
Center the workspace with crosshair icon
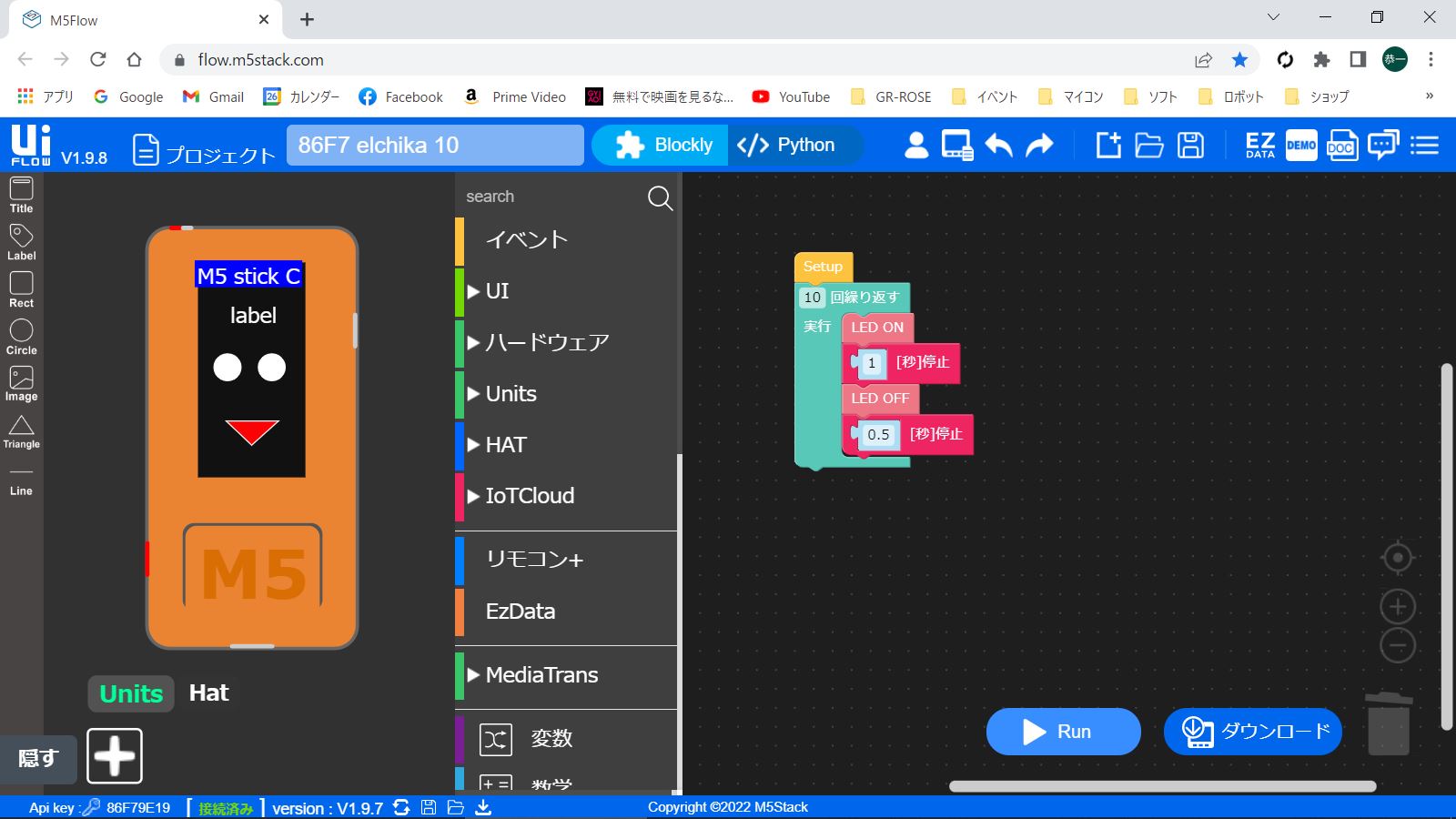(x=1397, y=558)
